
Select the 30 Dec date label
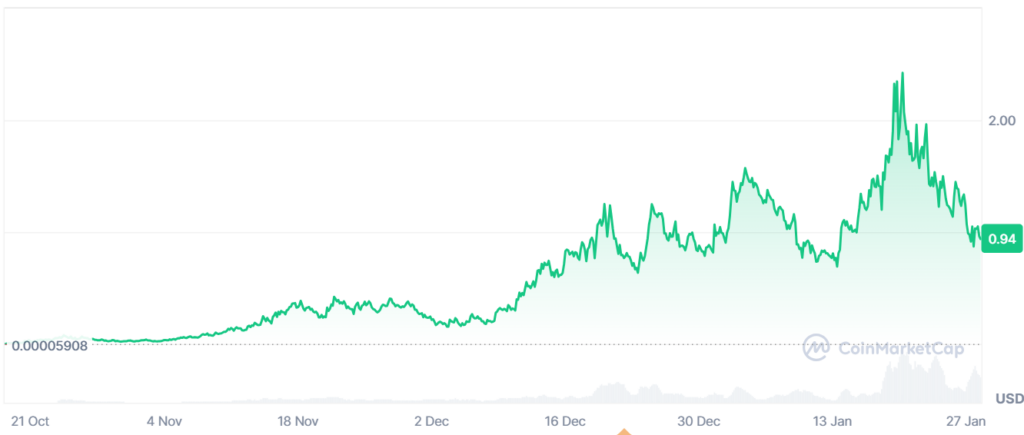[x=700, y=421]
